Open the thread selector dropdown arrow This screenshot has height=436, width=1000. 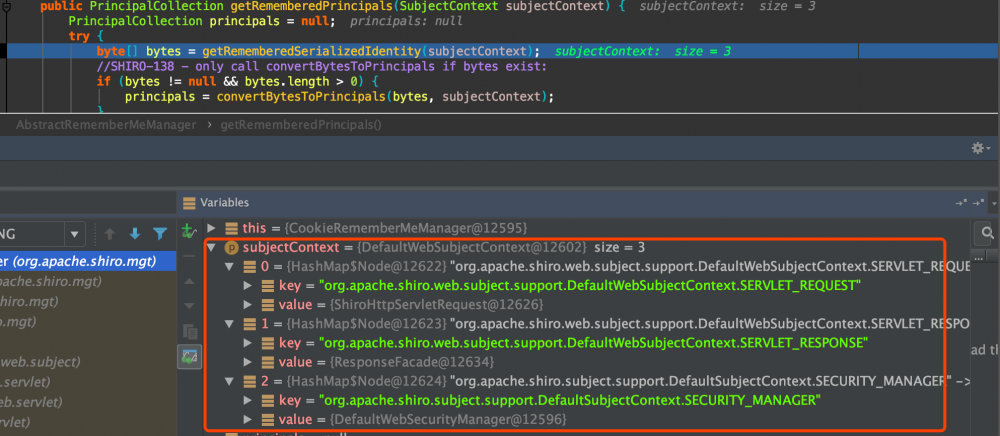tap(75, 234)
